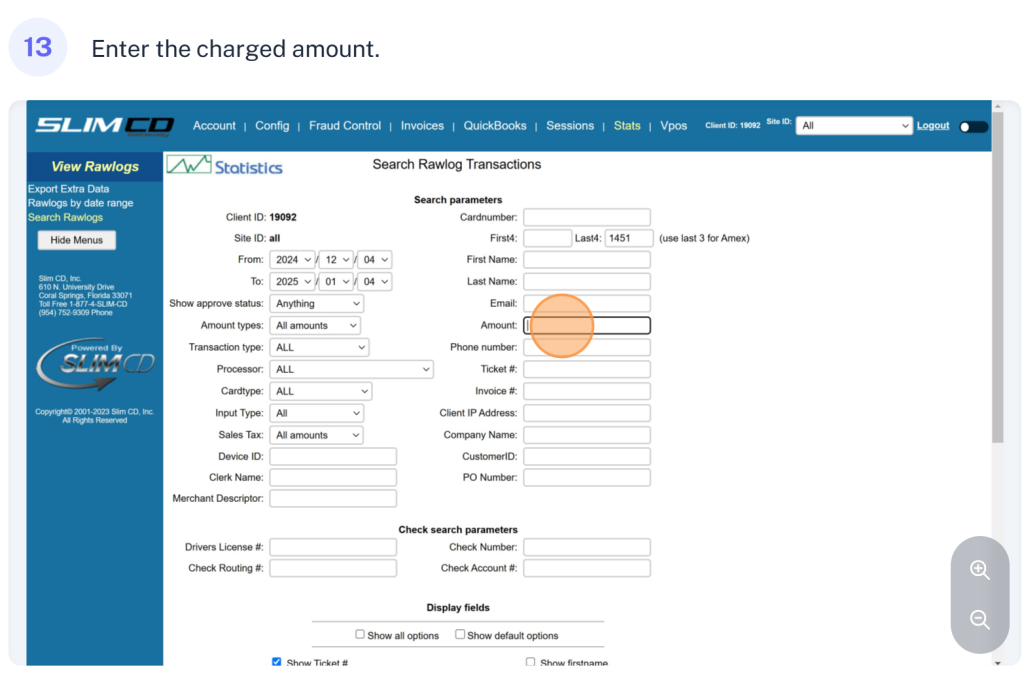Open the QuickBooks menu item
Viewport: 1024px width, 682px height.
tap(495, 126)
